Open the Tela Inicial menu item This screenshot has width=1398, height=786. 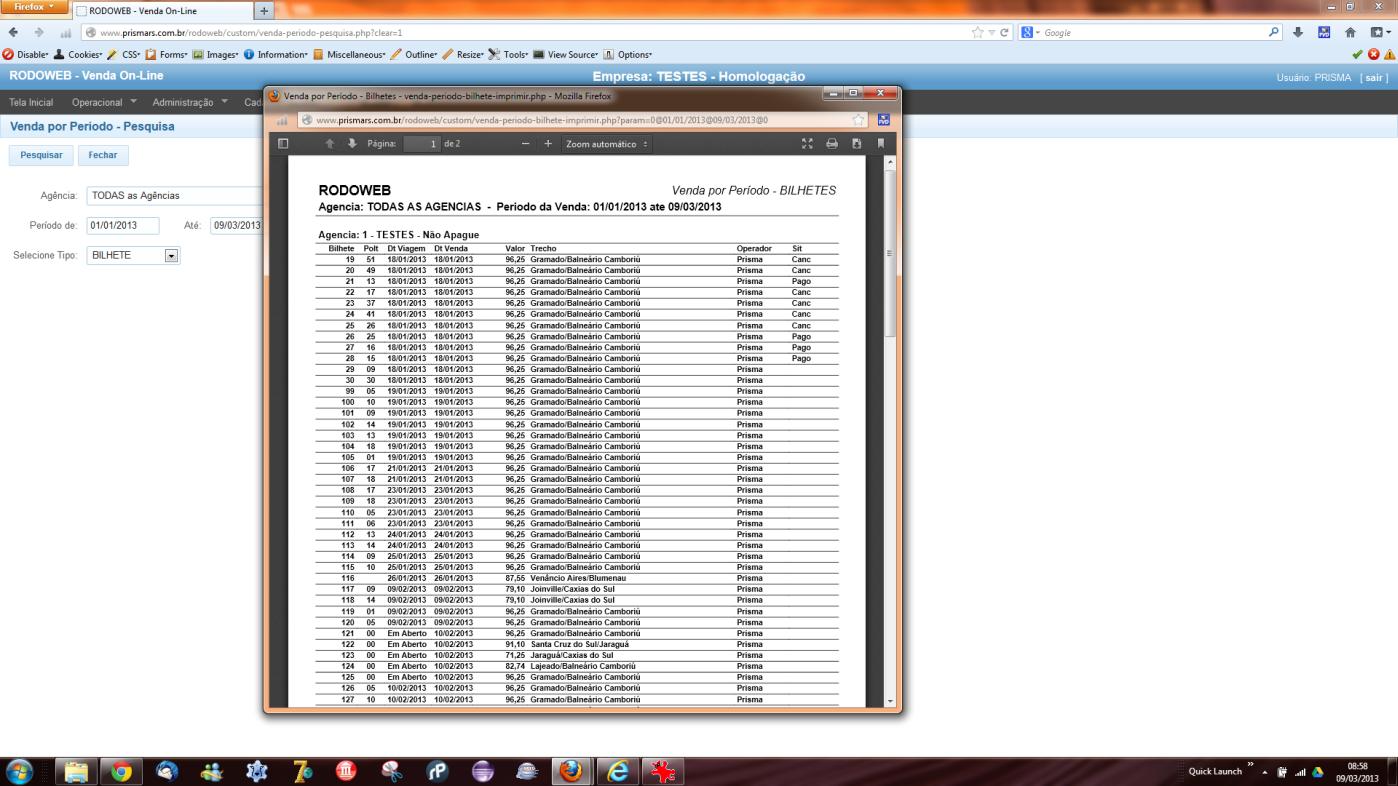[x=31, y=102]
